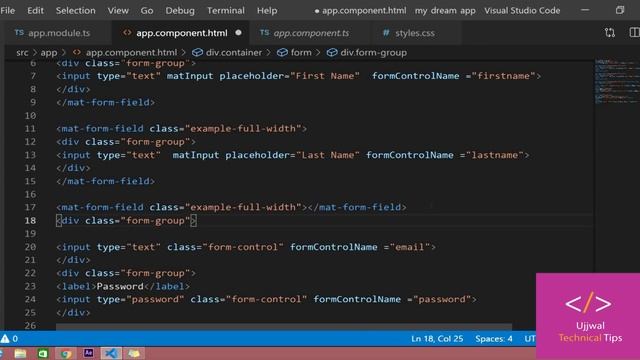Click the yellow folder icon in the taskbar
640x360 pixels.
pyautogui.click(x=134, y=353)
